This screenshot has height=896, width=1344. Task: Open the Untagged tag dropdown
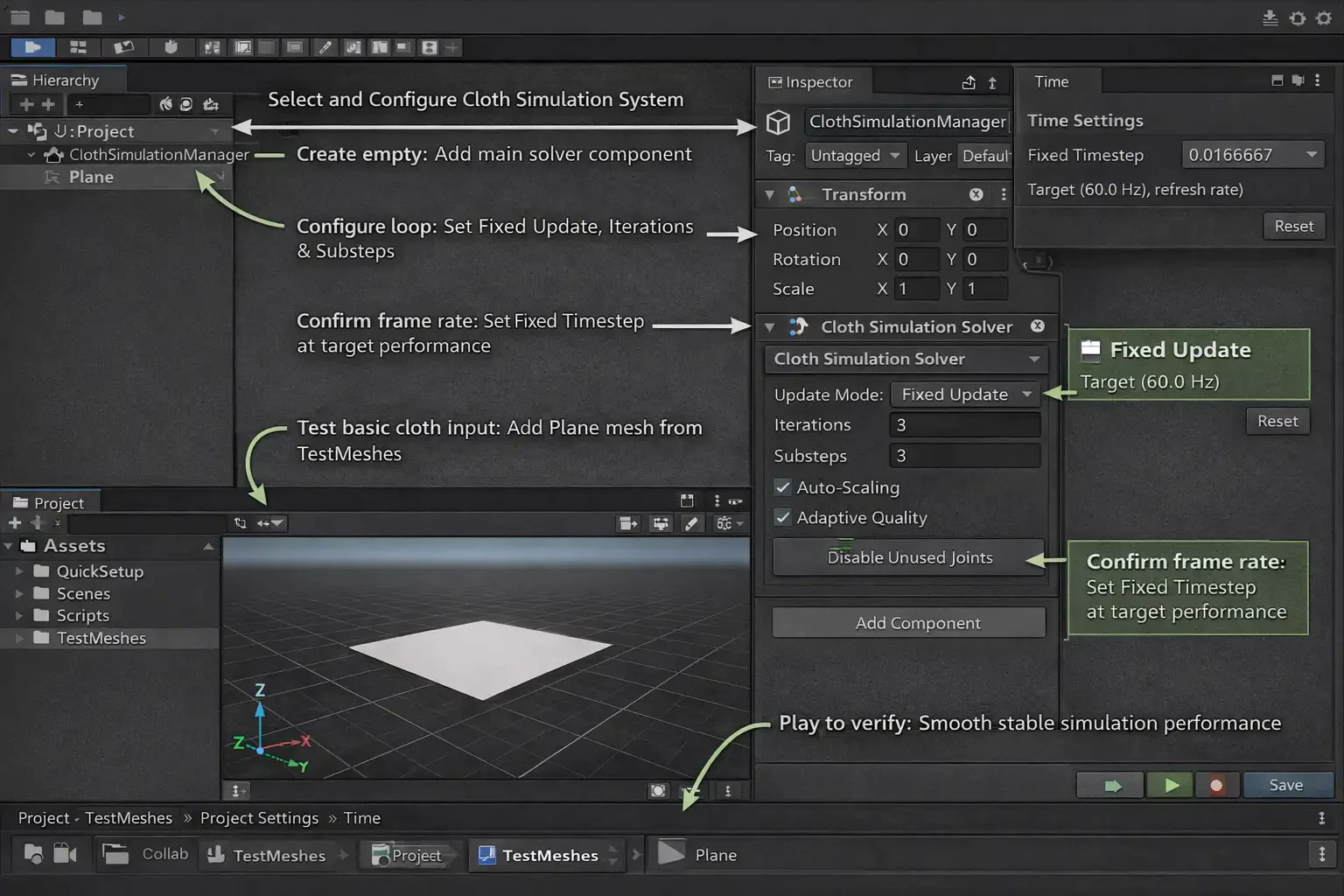click(855, 155)
